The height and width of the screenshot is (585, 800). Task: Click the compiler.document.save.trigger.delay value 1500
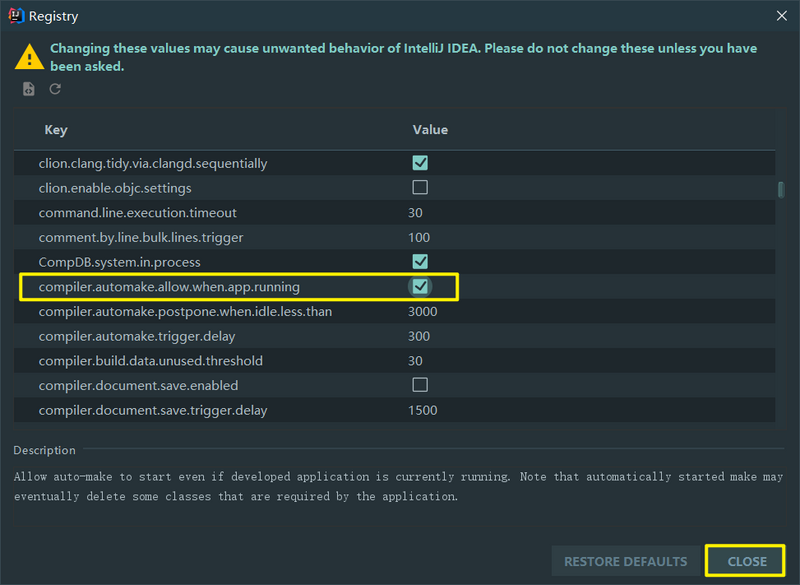(423, 410)
